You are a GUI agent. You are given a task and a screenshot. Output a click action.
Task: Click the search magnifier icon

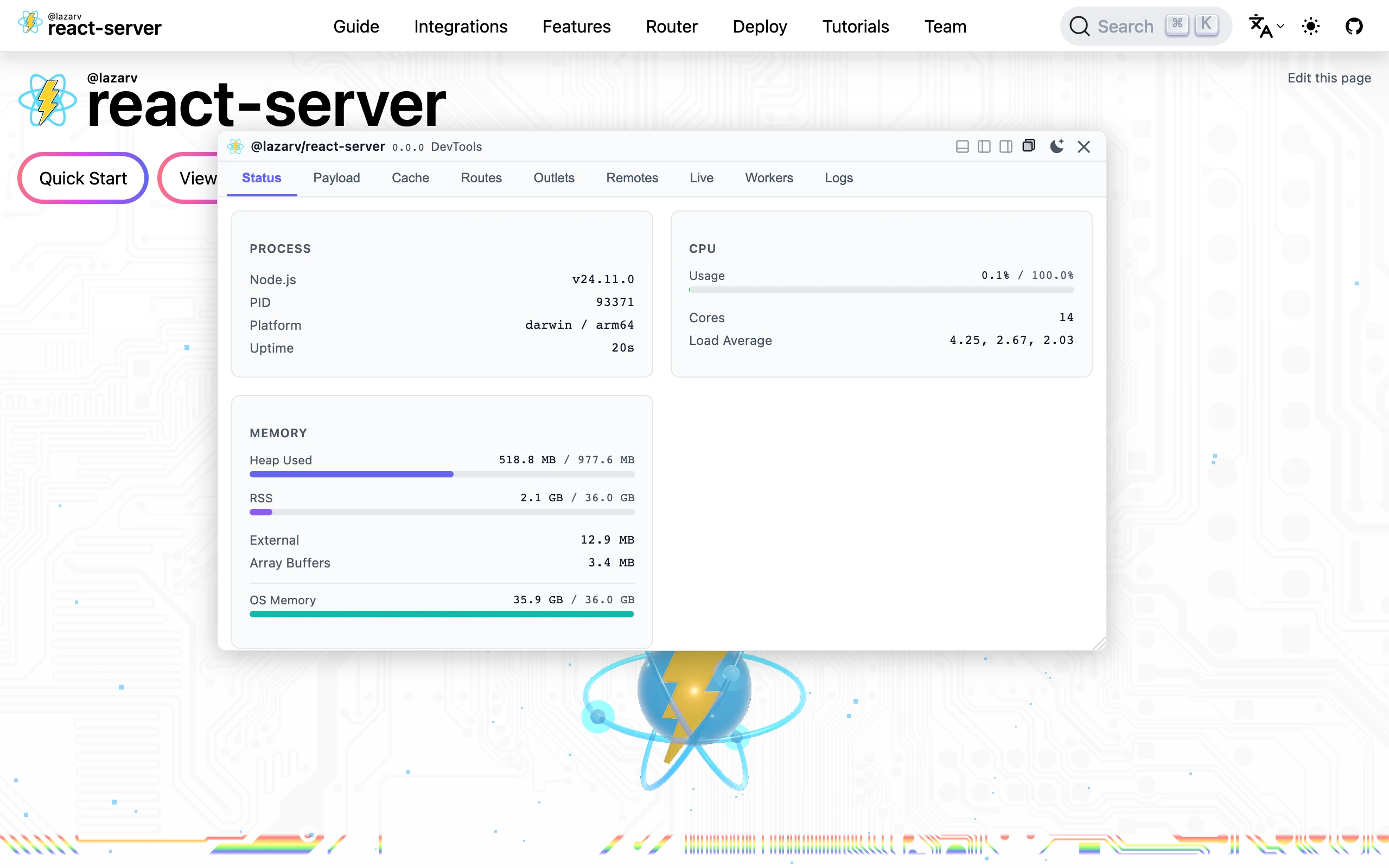1079,27
